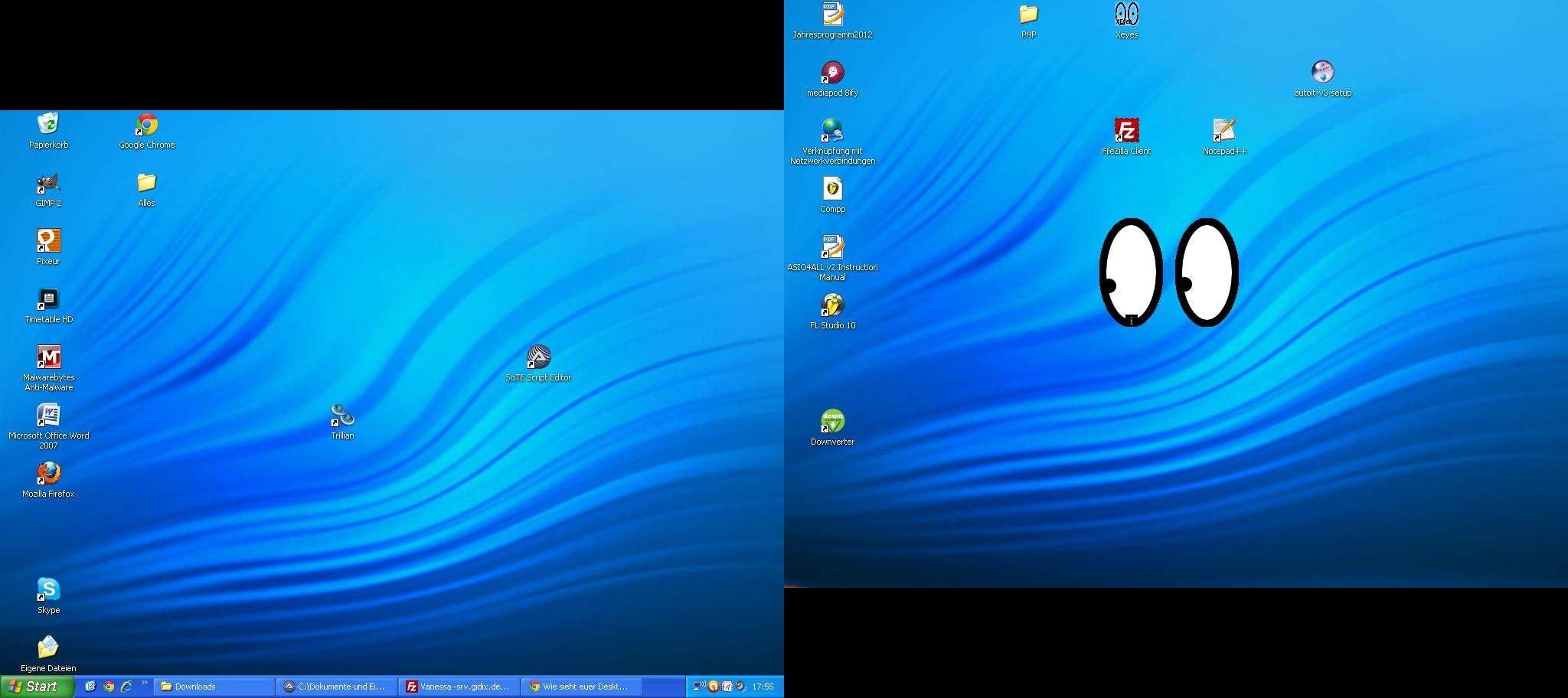
Task: Select the Notepad++ desktop shortcut
Action: [x=1224, y=131]
